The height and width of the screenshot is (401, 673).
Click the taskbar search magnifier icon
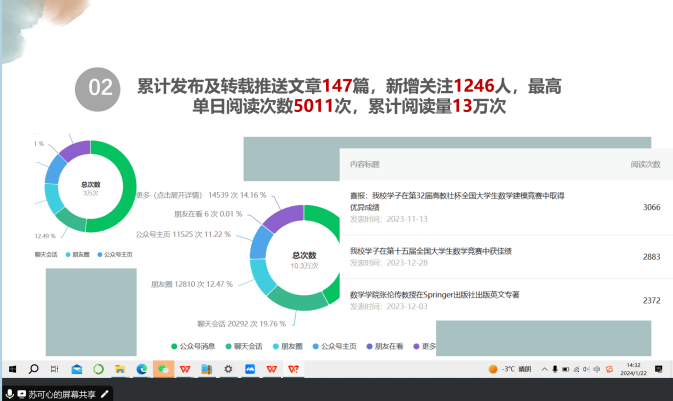(33, 369)
